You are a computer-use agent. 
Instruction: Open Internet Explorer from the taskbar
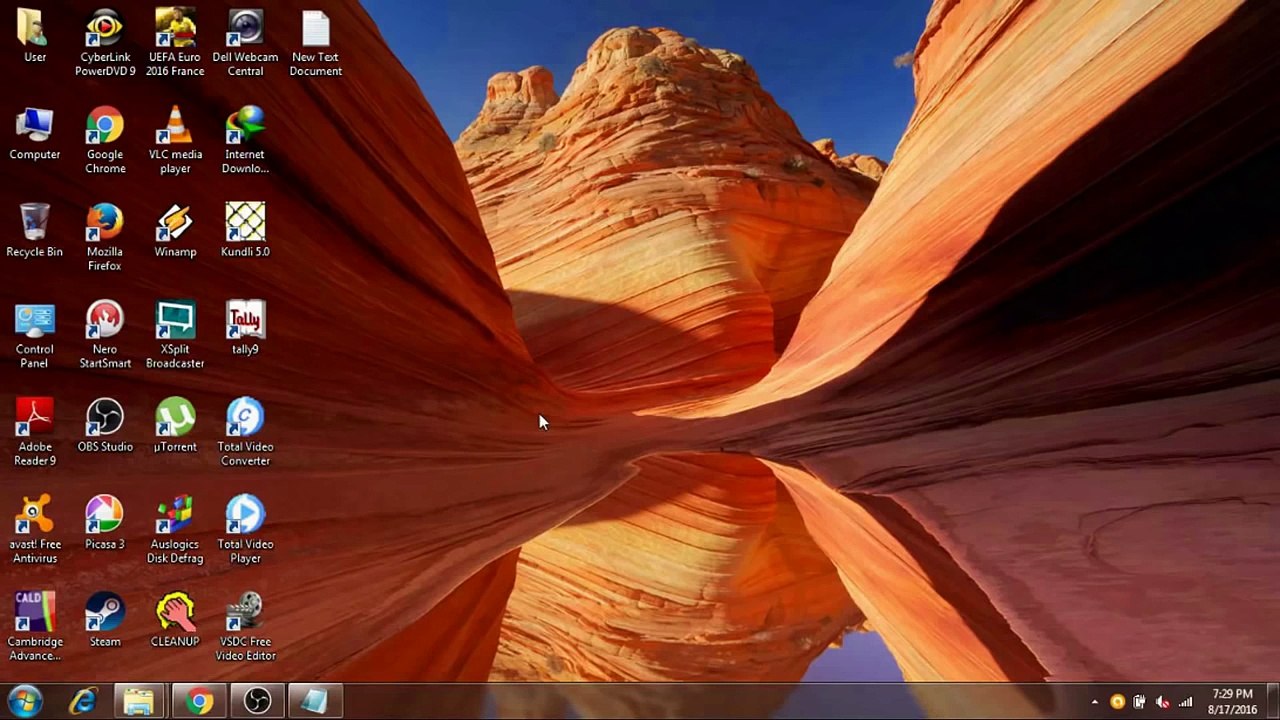tap(82, 701)
